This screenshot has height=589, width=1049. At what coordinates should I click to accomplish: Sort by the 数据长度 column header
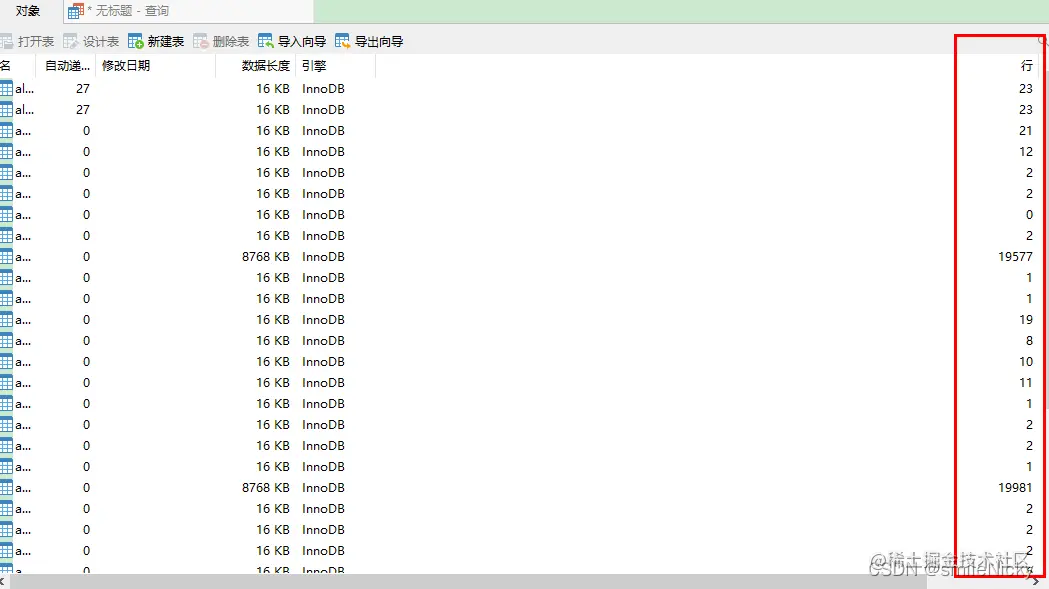(x=265, y=66)
